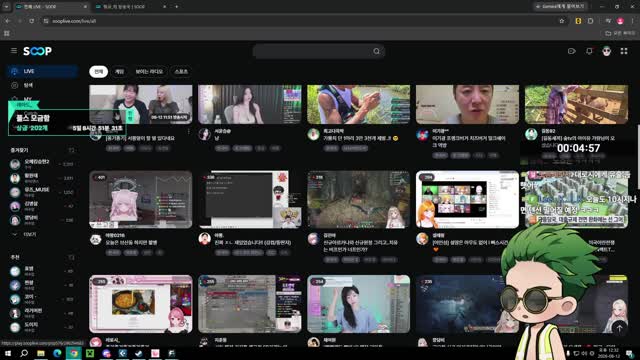
Task: Select the second category filter chip
Action: point(119,71)
